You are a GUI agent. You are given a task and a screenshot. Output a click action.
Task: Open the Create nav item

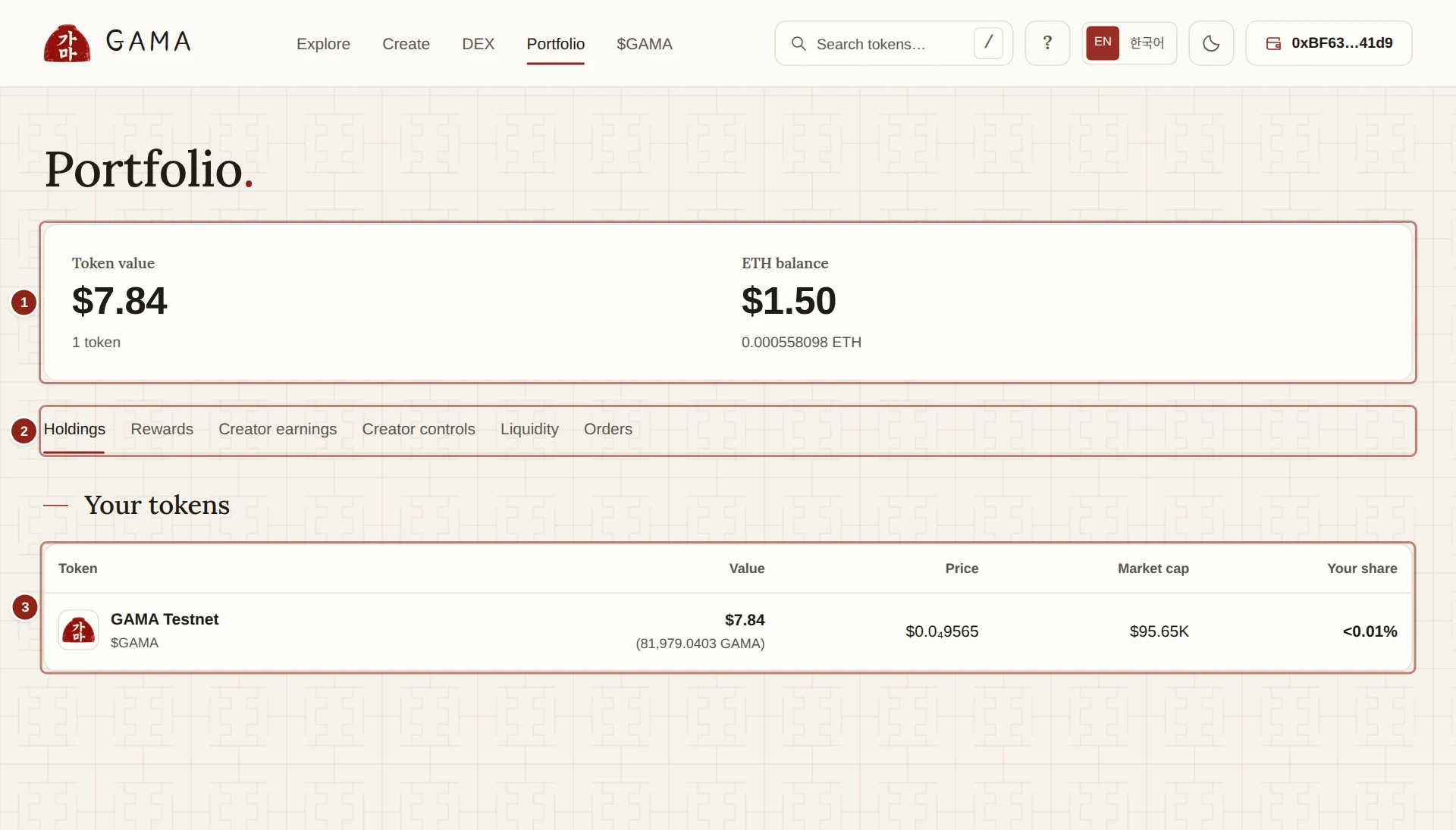[x=406, y=44]
